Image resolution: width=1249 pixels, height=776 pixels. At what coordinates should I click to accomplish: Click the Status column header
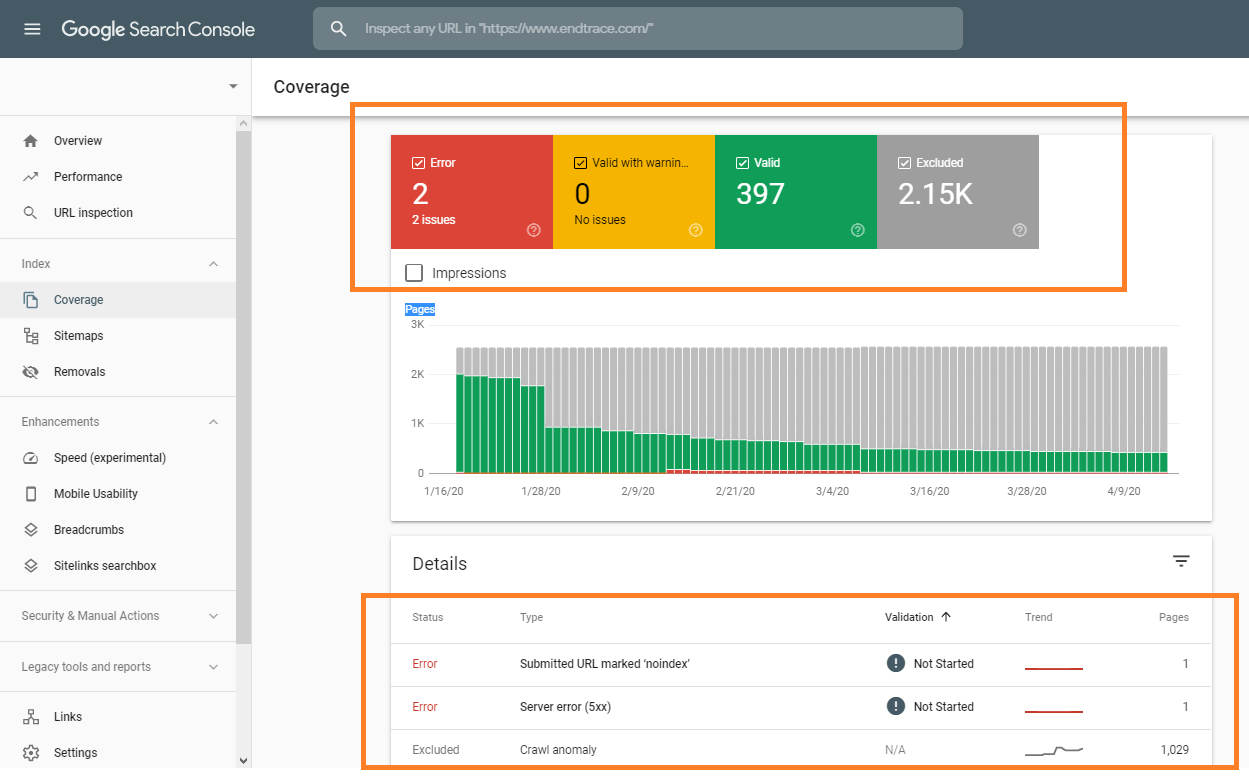[x=428, y=617]
